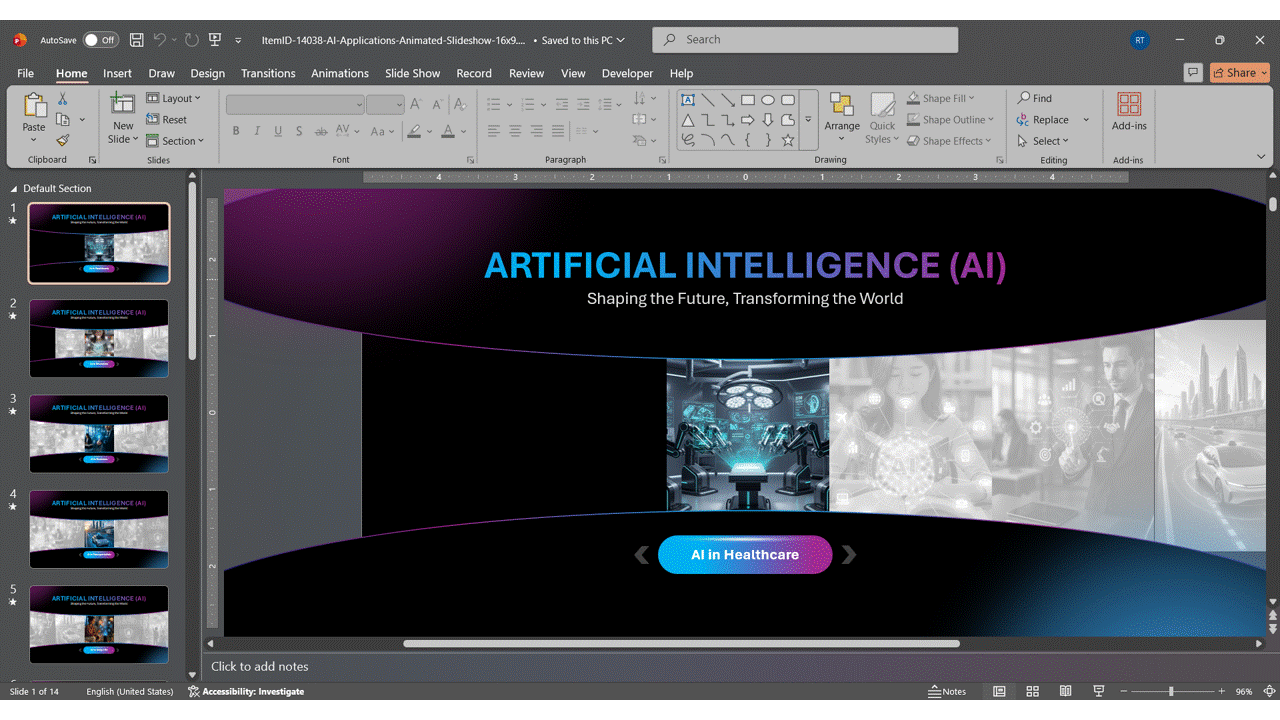The image size is (1280, 720).
Task: Click the Center align icon
Action: (x=515, y=131)
